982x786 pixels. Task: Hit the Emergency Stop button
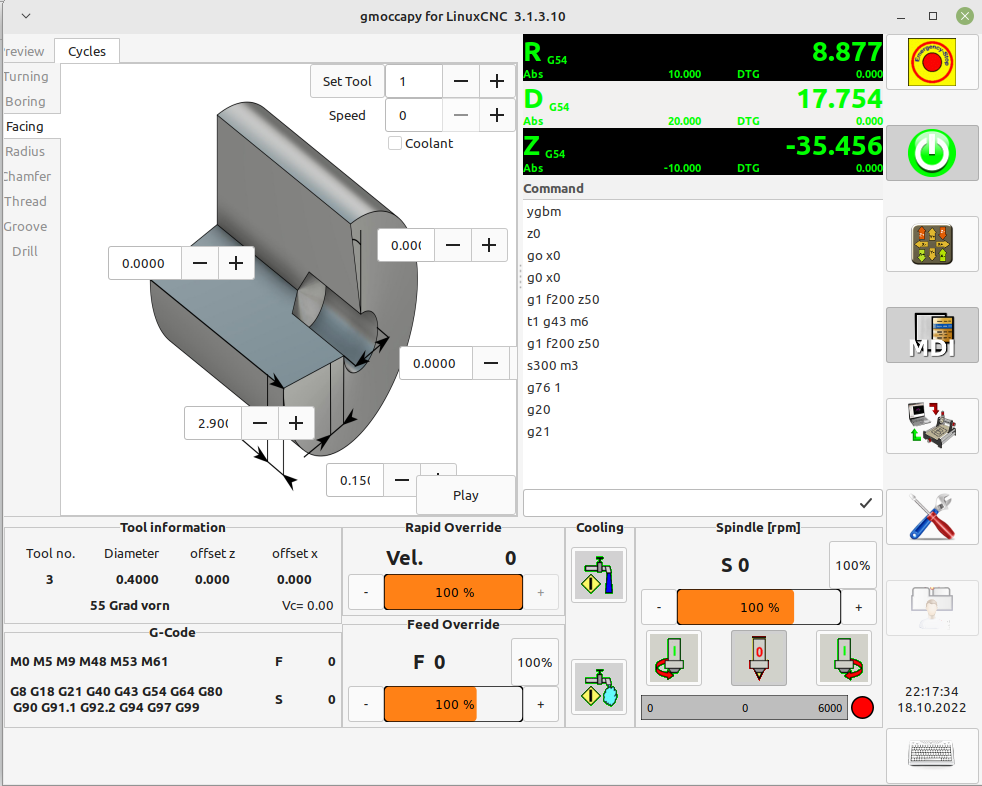click(x=932, y=62)
